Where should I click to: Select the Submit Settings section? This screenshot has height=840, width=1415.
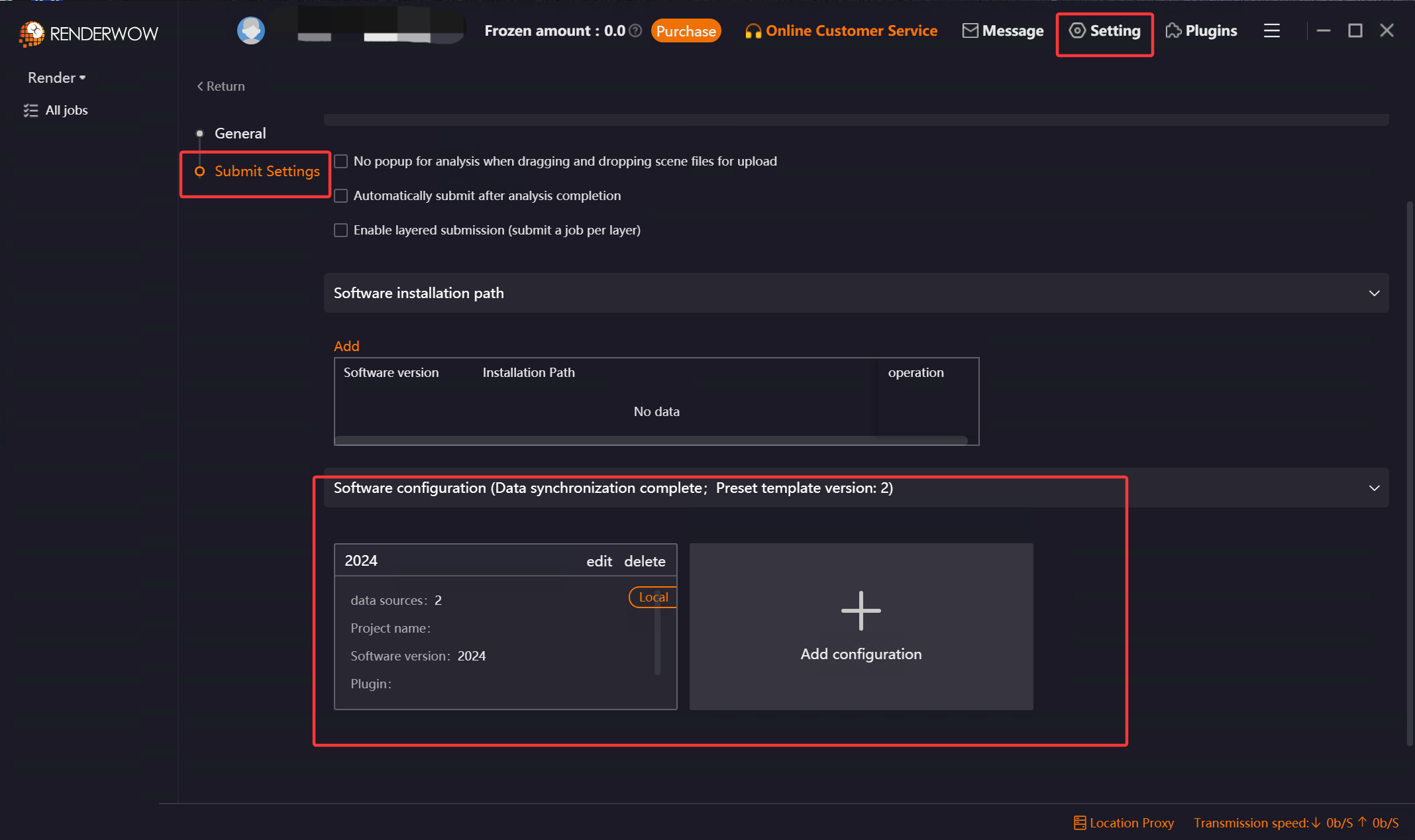click(x=267, y=172)
